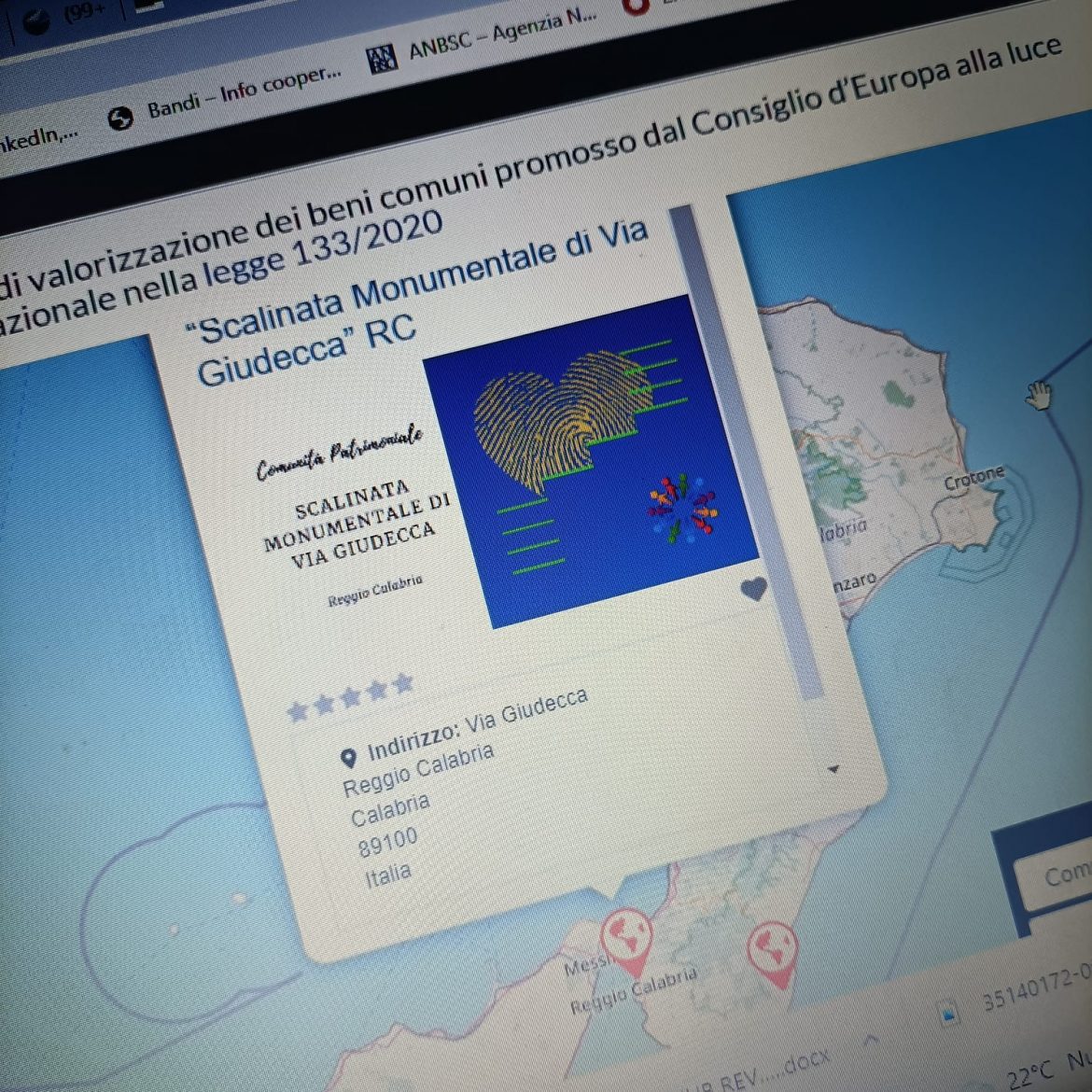Click the location pin next to Indirizzo
This screenshot has height=1092, width=1092.
pyautogui.click(x=348, y=758)
